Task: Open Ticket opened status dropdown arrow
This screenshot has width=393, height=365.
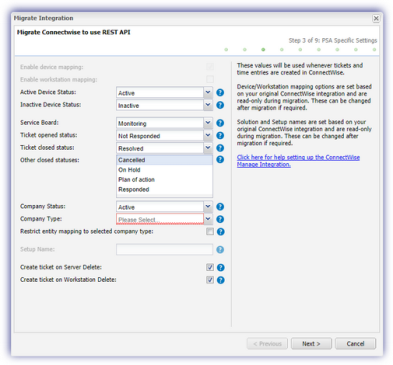Action: 208,135
